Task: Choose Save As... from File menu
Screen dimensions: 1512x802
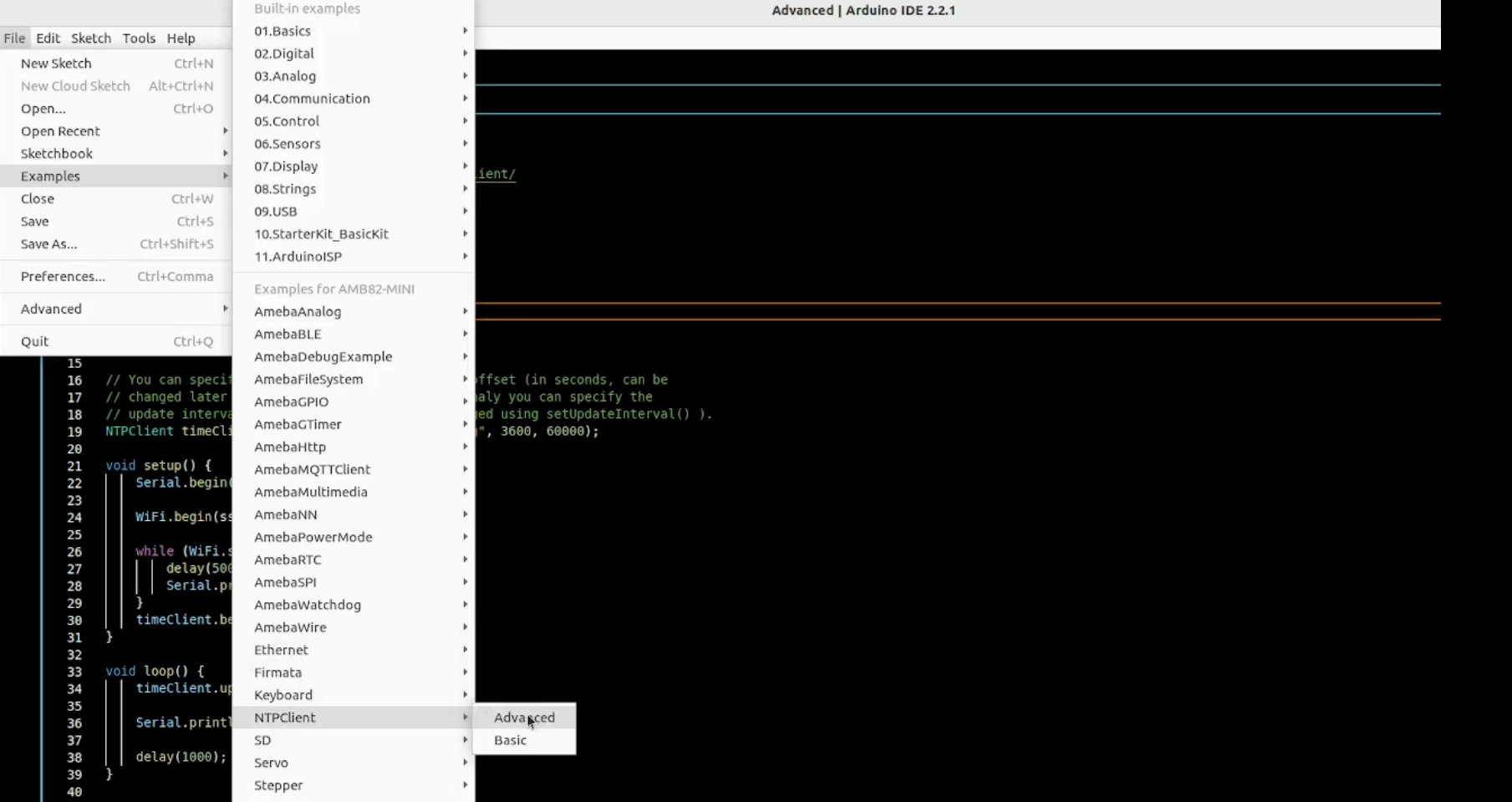Action: coord(48,244)
